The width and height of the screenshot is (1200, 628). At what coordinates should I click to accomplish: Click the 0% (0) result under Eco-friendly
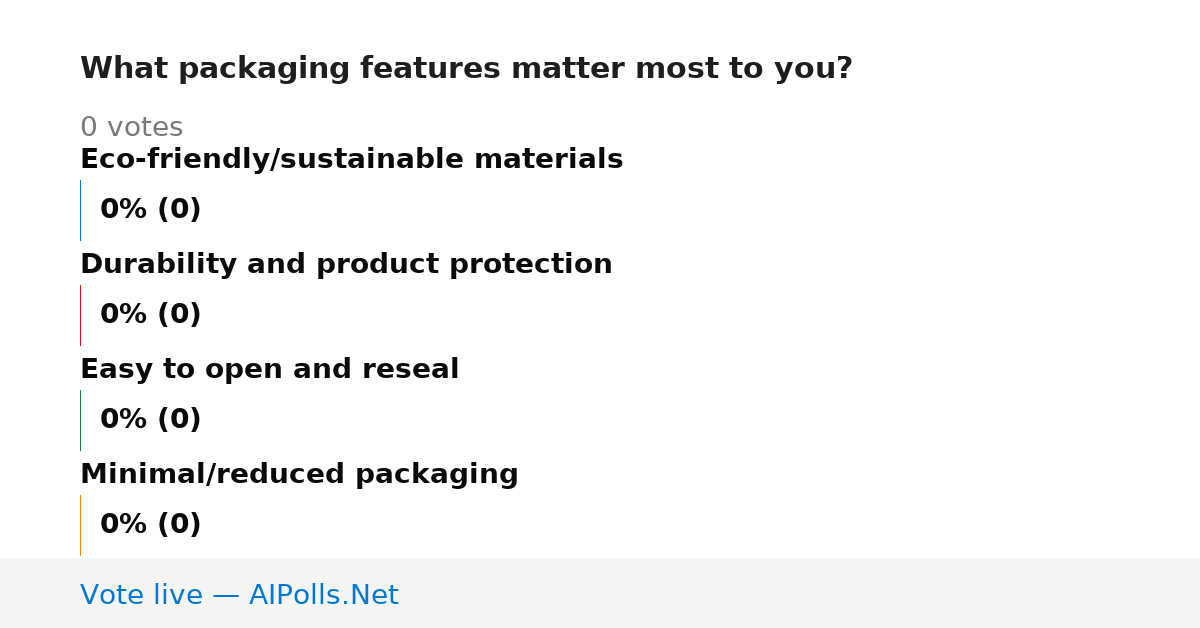pos(150,210)
